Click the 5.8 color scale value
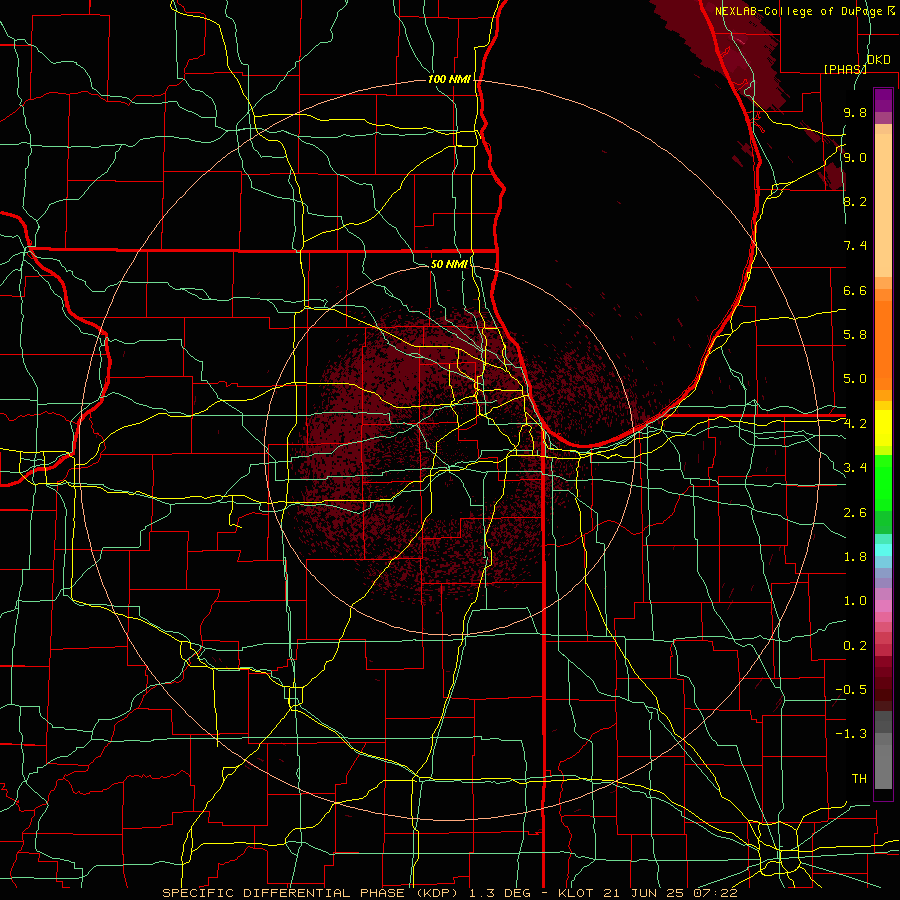Viewport: 900px width, 900px height. 855,335
